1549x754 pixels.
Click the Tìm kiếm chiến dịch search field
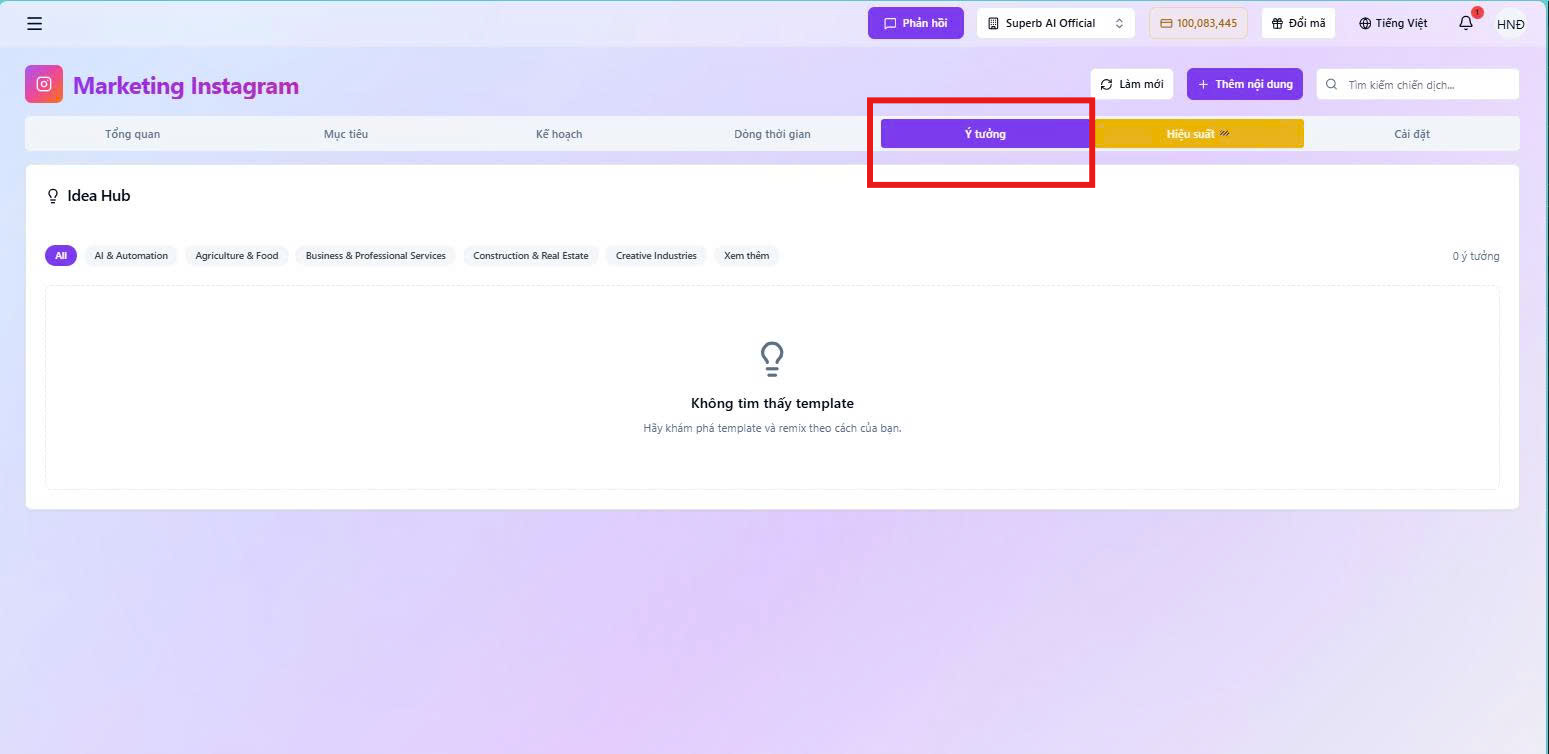click(1418, 84)
